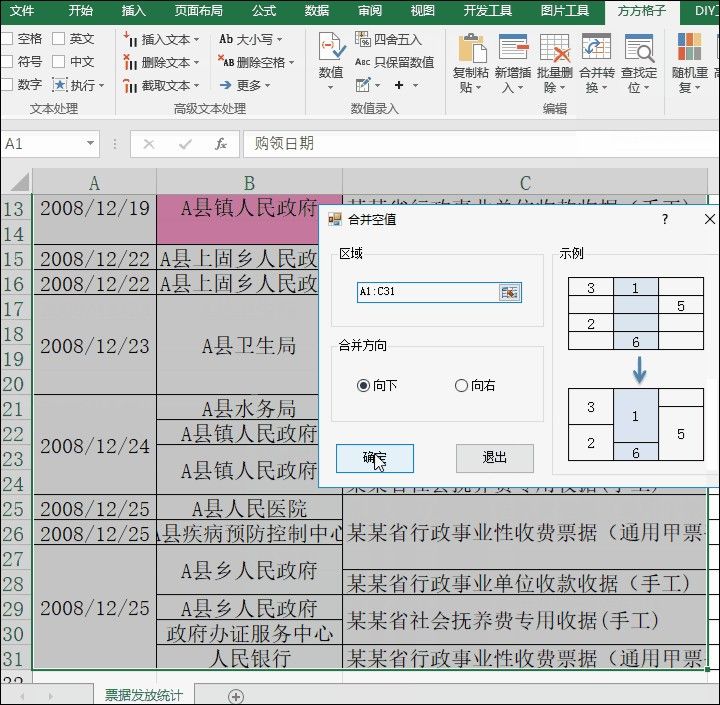Open the 更多 arrow menu
Viewport: 720px width, 705px height.
pyautogui.click(x=245, y=85)
